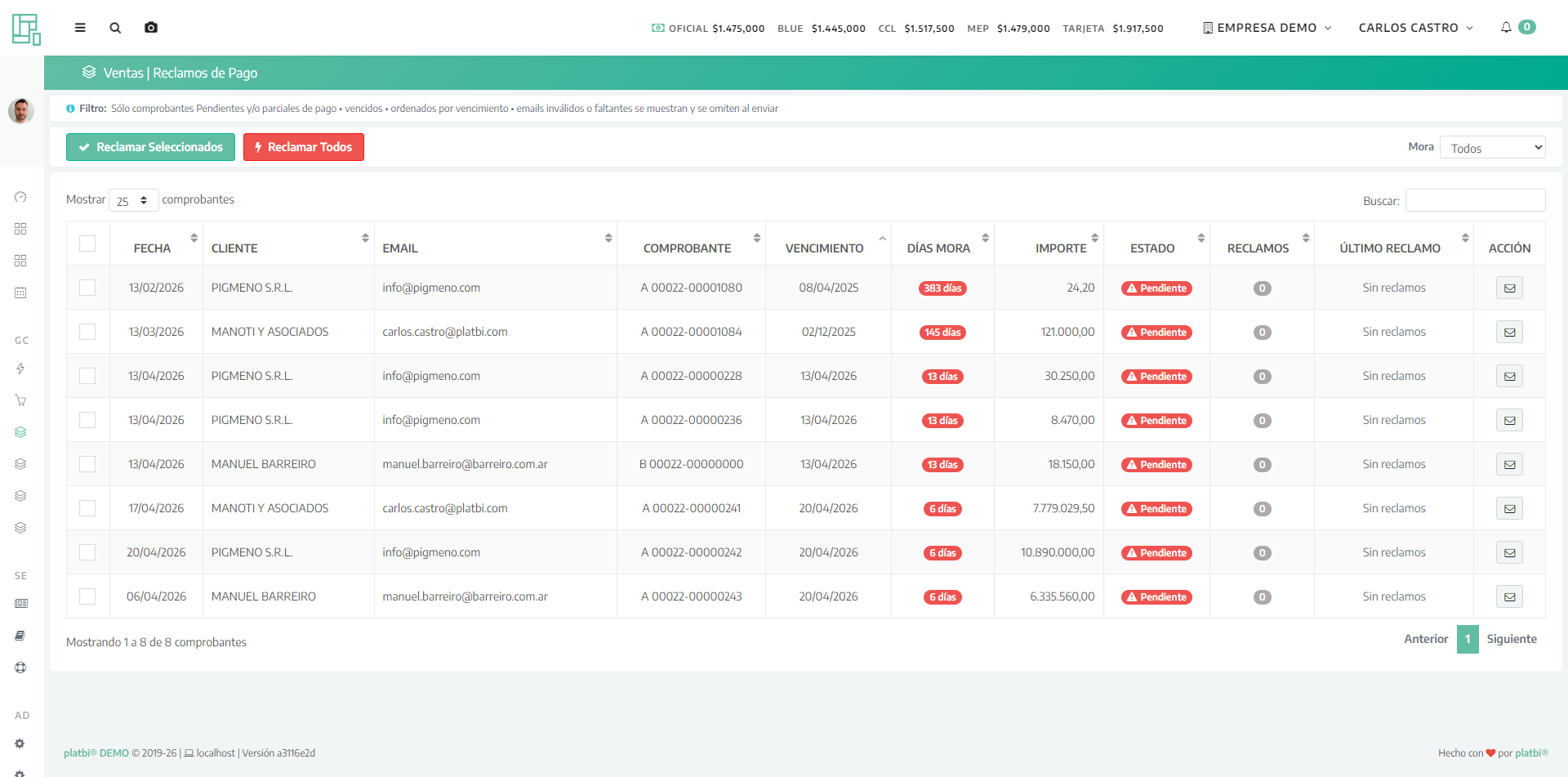1568x777 pixels.
Task: Click the platbi logo icon
Action: (x=26, y=29)
